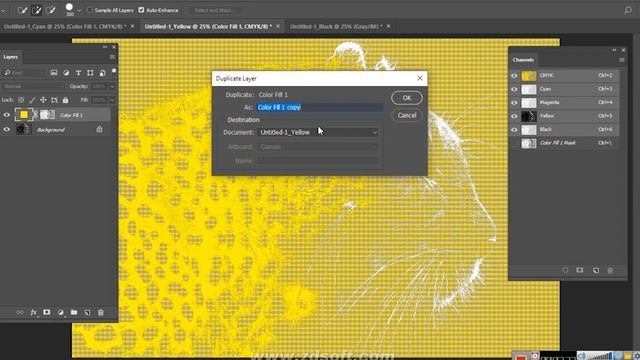Image resolution: width=640 pixels, height=360 pixels.
Task: Click the Background layer lock icon
Action: pos(99,129)
